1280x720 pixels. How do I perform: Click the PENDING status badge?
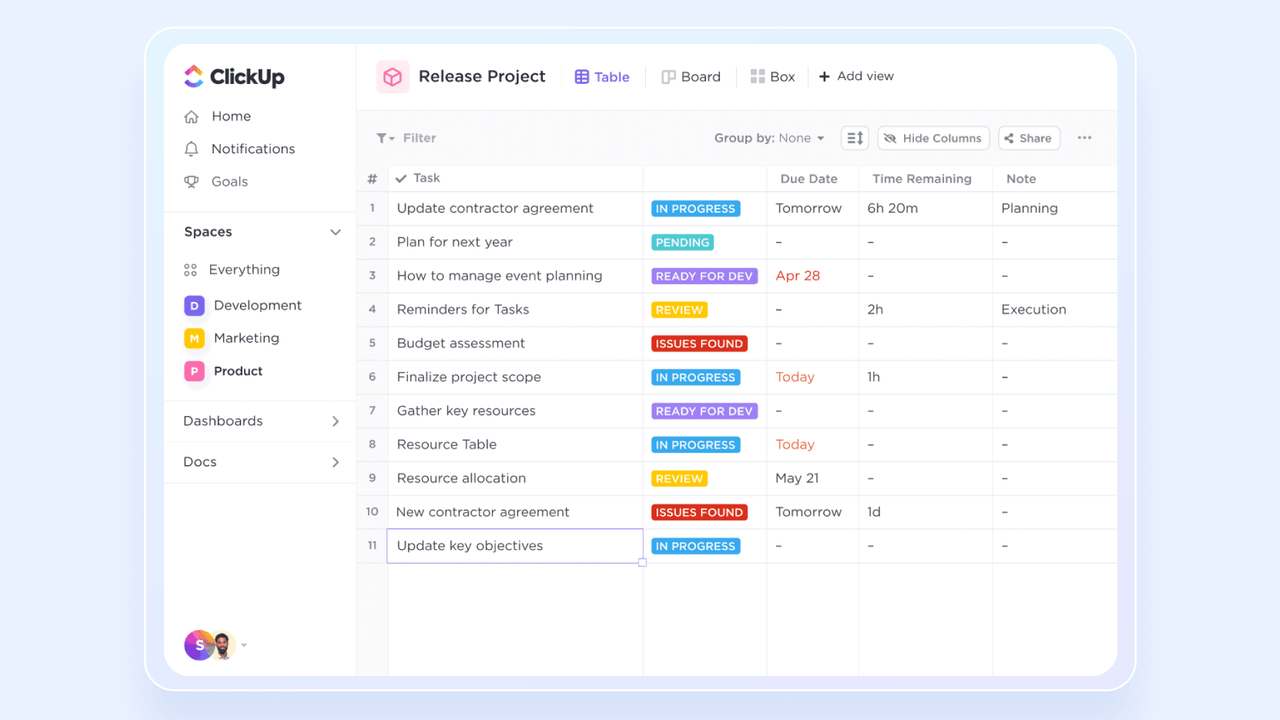682,242
